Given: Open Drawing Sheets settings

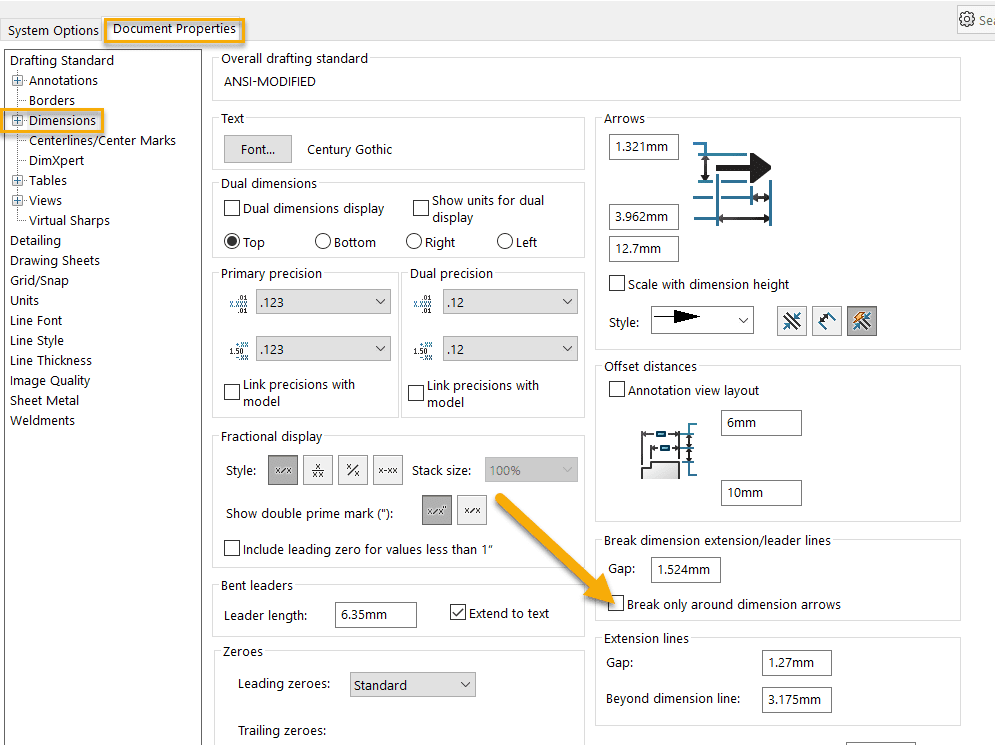Looking at the screenshot, I should click(x=55, y=260).
